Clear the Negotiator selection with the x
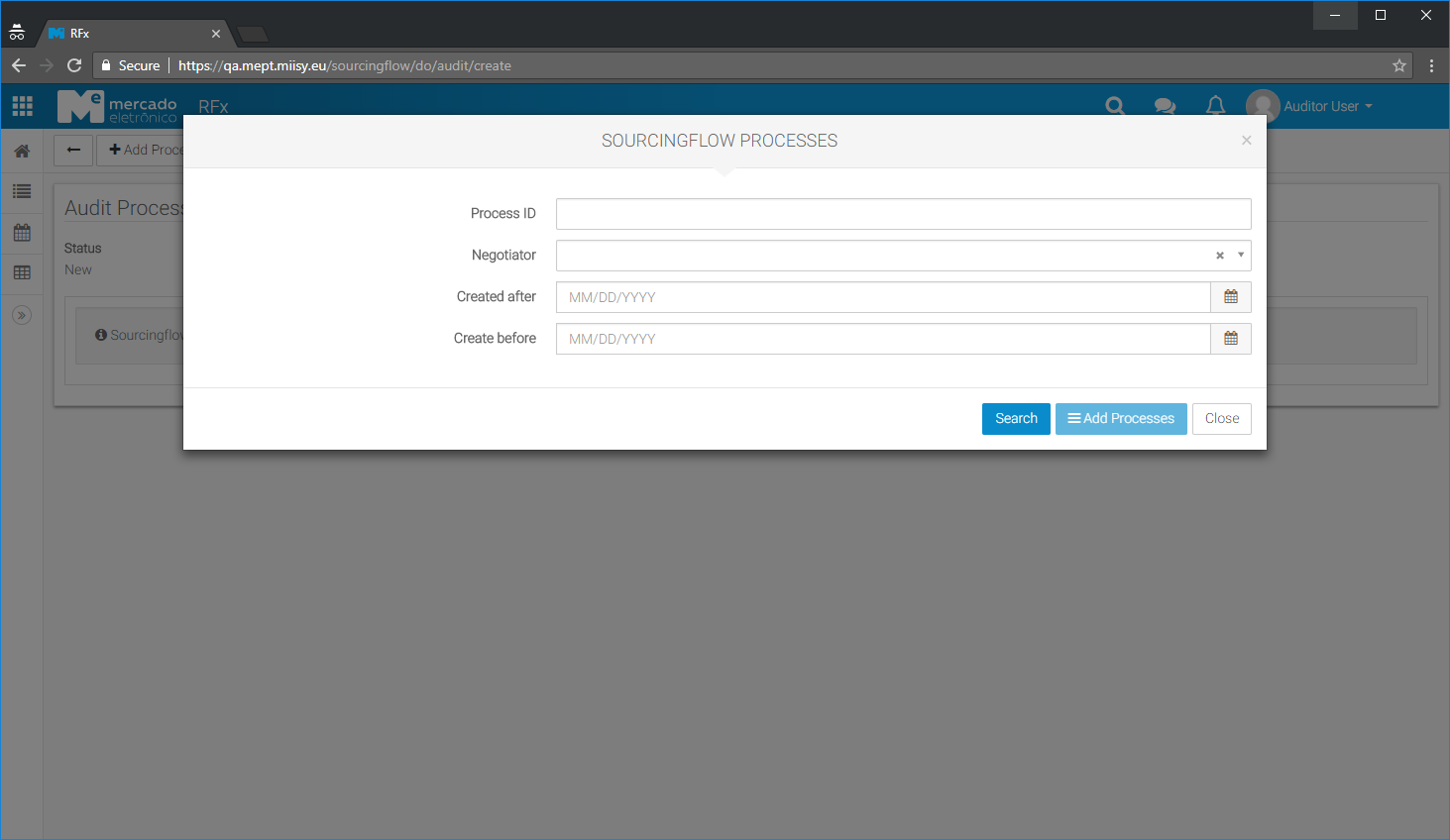 1220,256
